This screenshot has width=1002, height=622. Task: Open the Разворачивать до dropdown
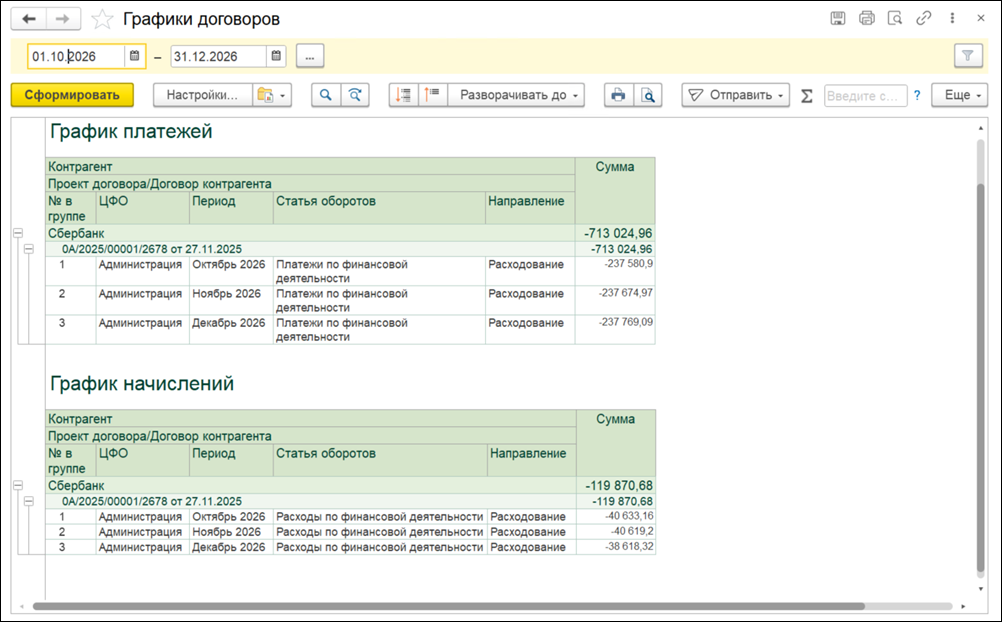516,95
